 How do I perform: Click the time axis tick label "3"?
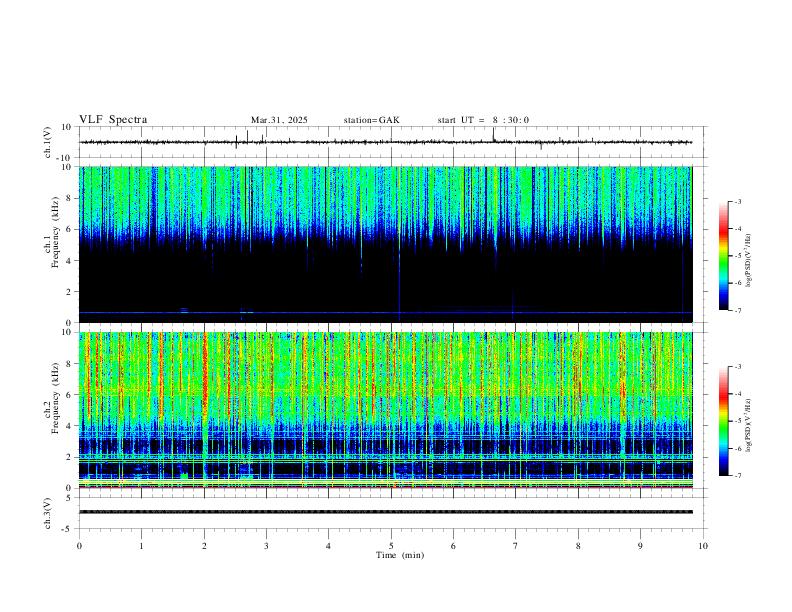tap(266, 546)
